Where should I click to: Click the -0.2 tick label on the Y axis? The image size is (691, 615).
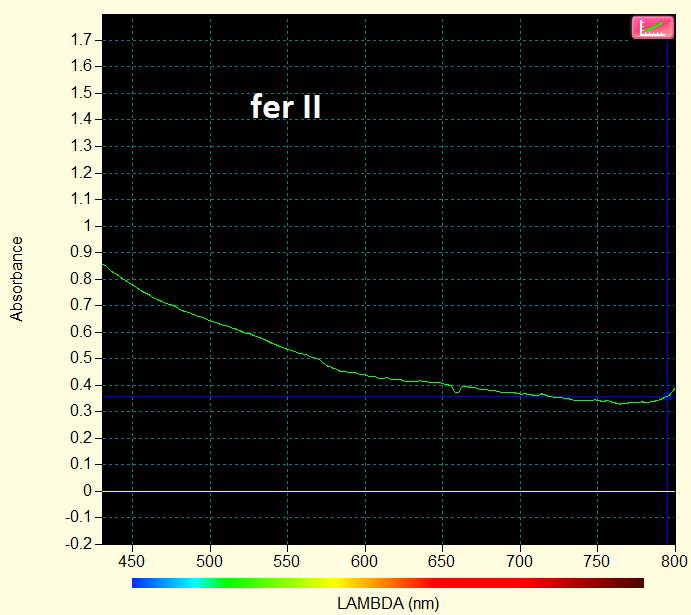(78, 544)
